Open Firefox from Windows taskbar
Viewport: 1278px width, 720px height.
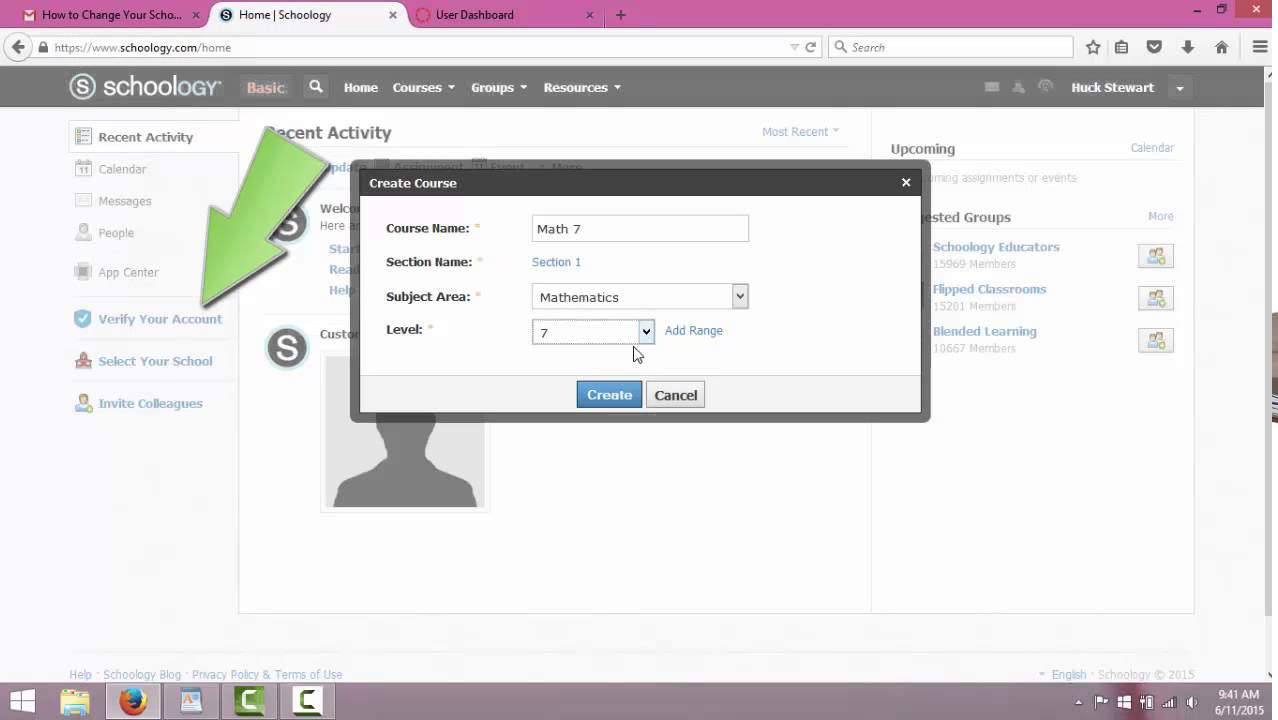133,701
